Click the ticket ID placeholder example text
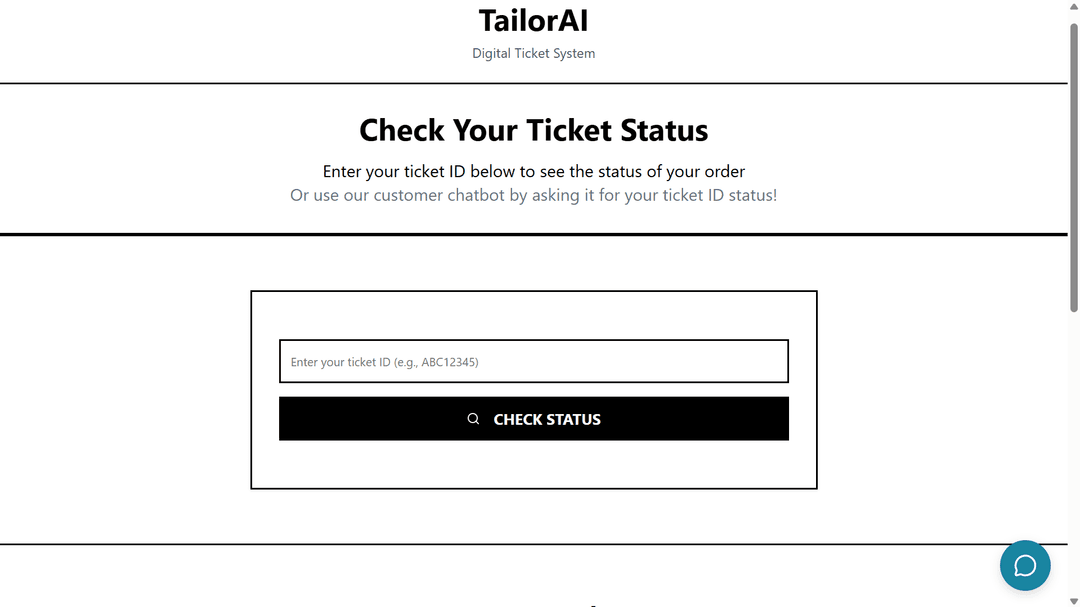 click(x=383, y=362)
